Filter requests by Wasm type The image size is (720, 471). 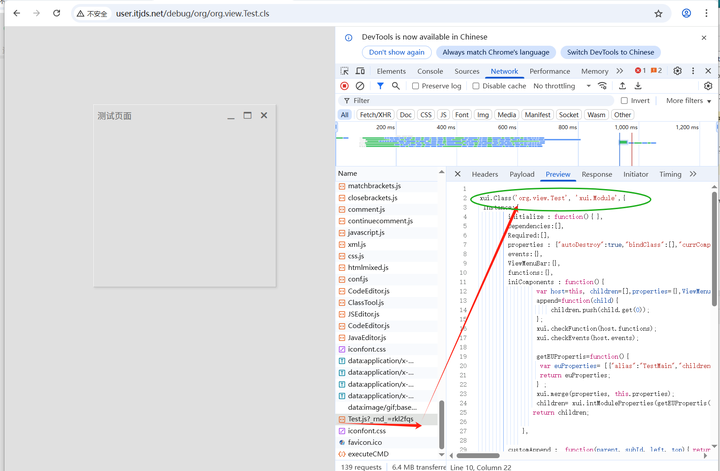[596, 115]
